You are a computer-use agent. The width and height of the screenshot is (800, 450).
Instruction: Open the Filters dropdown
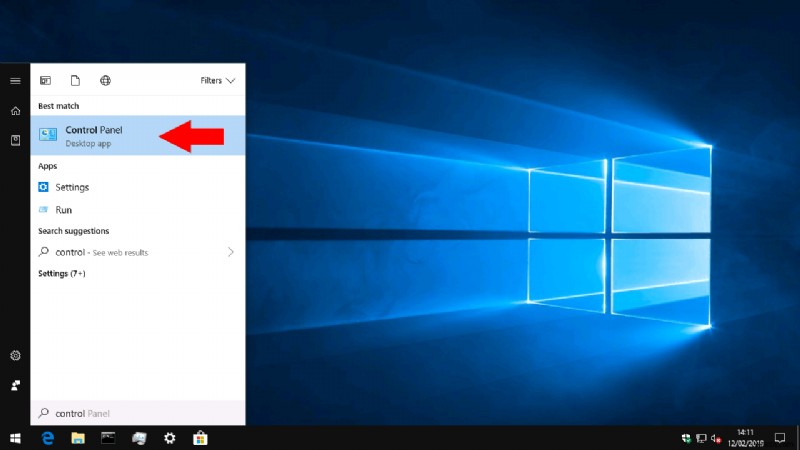pyautogui.click(x=217, y=81)
